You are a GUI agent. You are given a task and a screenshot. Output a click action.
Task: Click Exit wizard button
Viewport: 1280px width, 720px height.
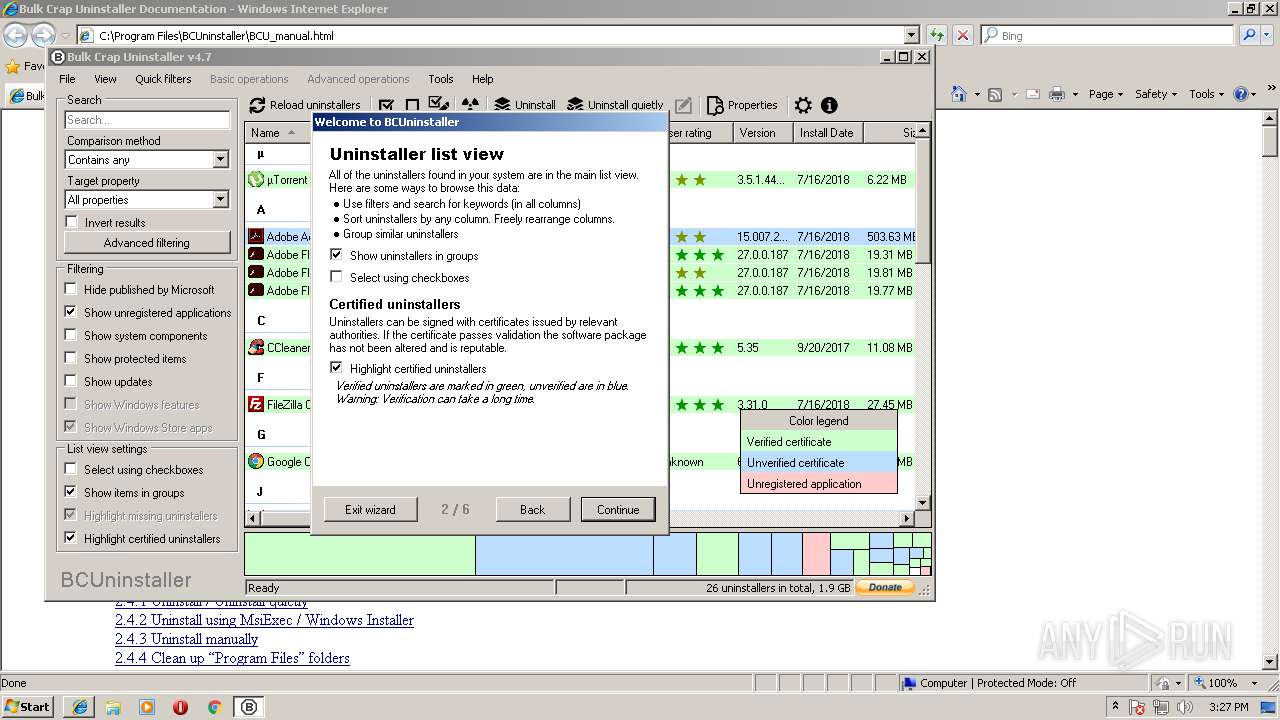(x=370, y=509)
